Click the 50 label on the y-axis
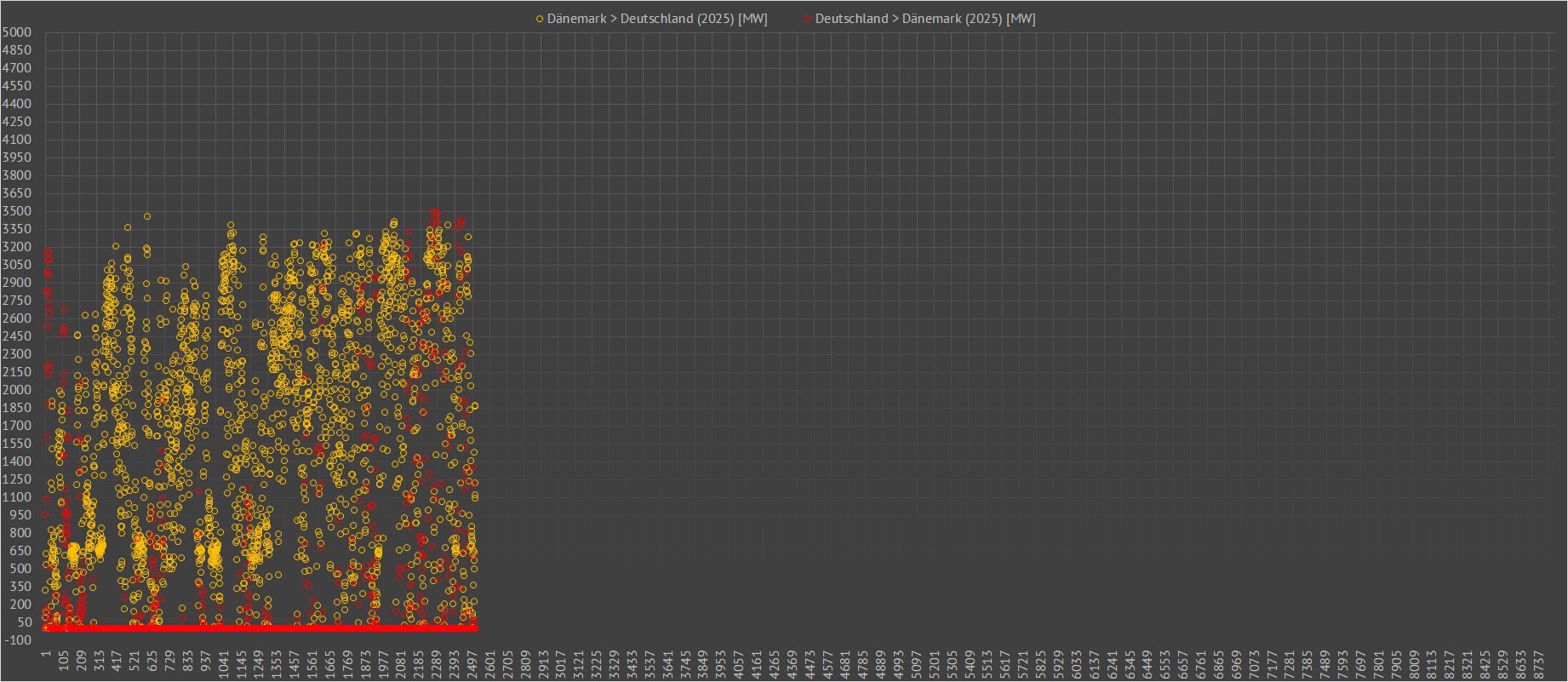The height and width of the screenshot is (682, 1568). tap(23, 622)
